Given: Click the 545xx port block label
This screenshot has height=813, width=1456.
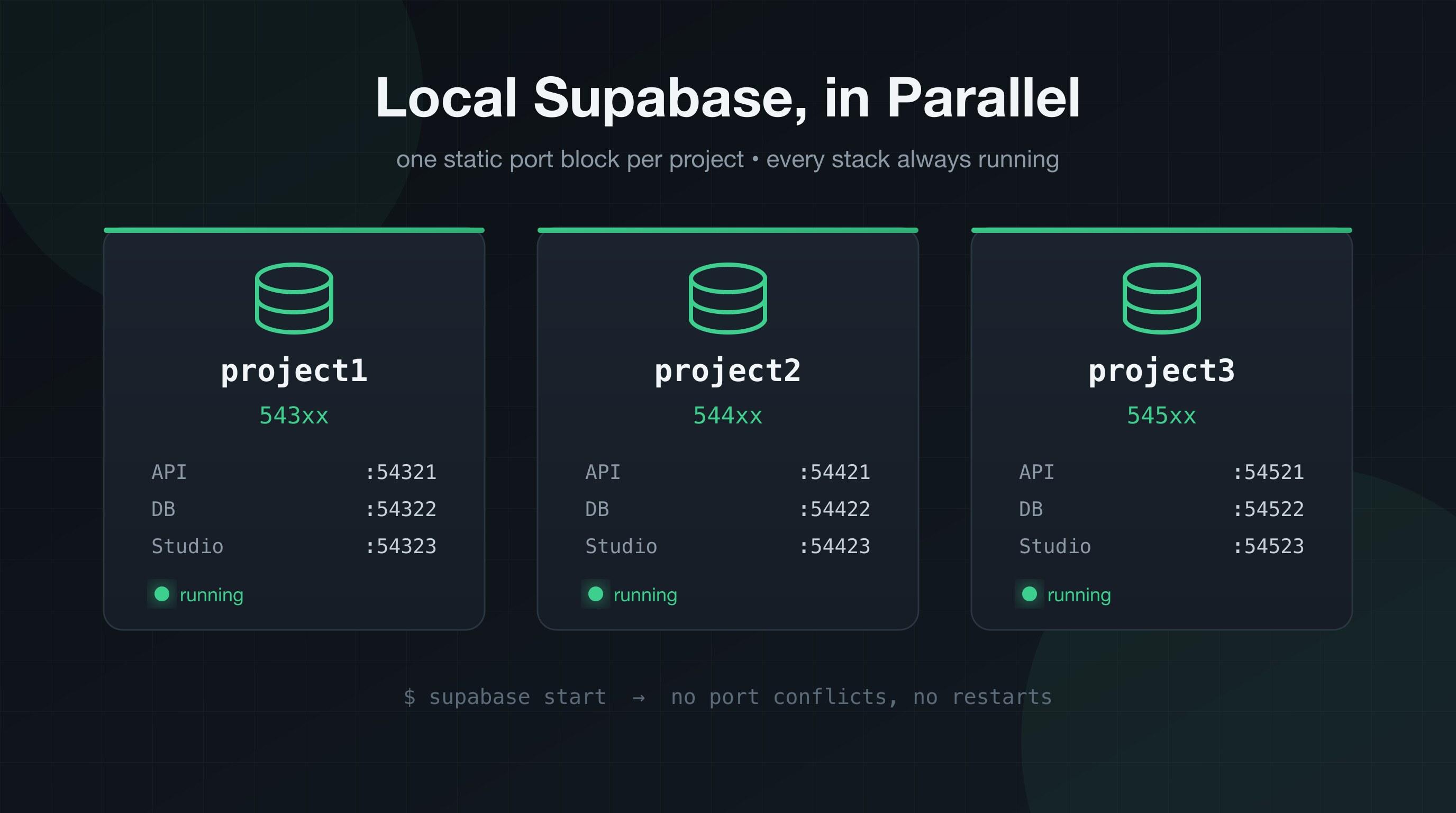Looking at the screenshot, I should [x=1161, y=415].
